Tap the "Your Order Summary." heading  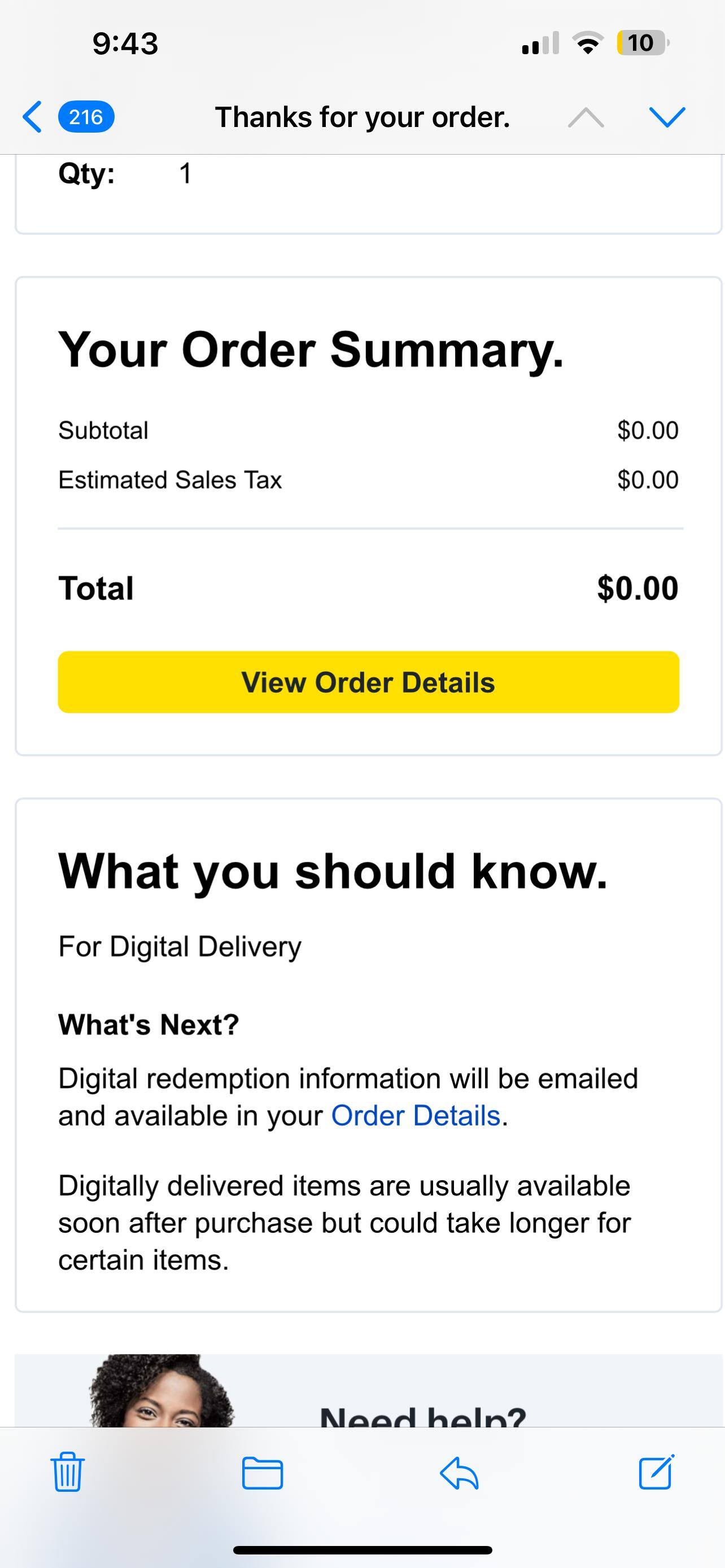click(311, 350)
